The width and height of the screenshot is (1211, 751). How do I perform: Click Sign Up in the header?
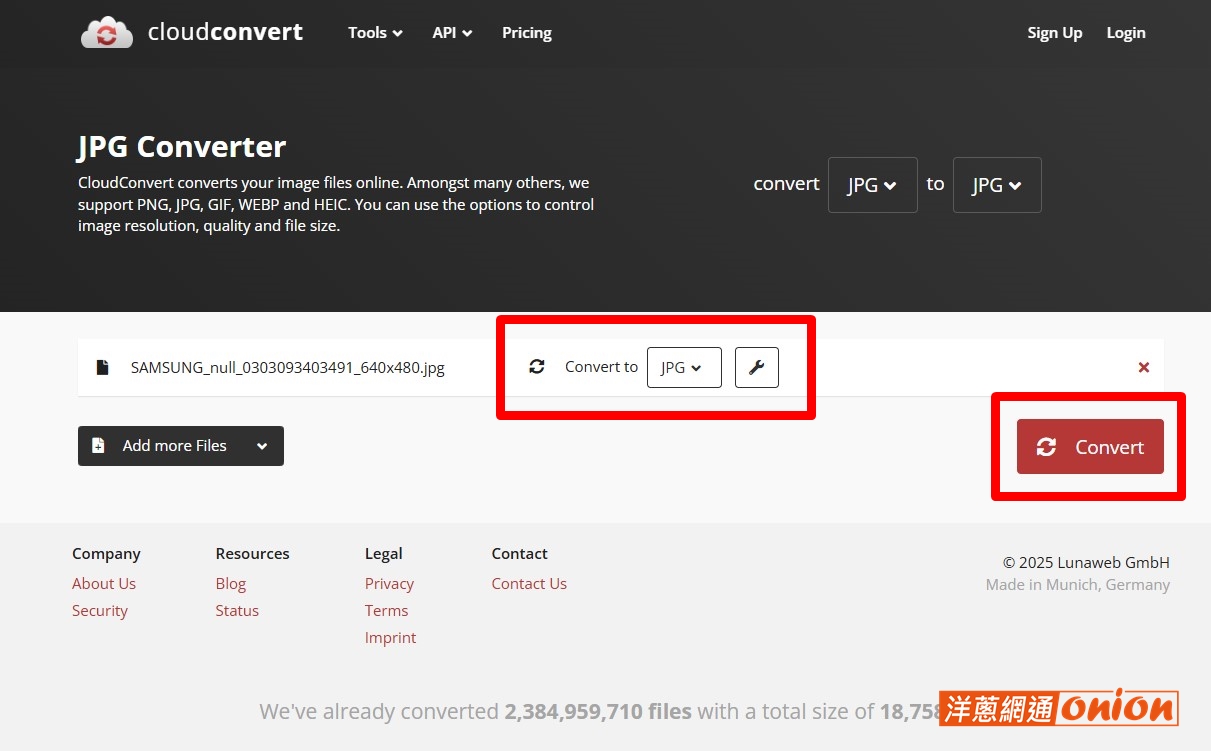pyautogui.click(x=1055, y=33)
